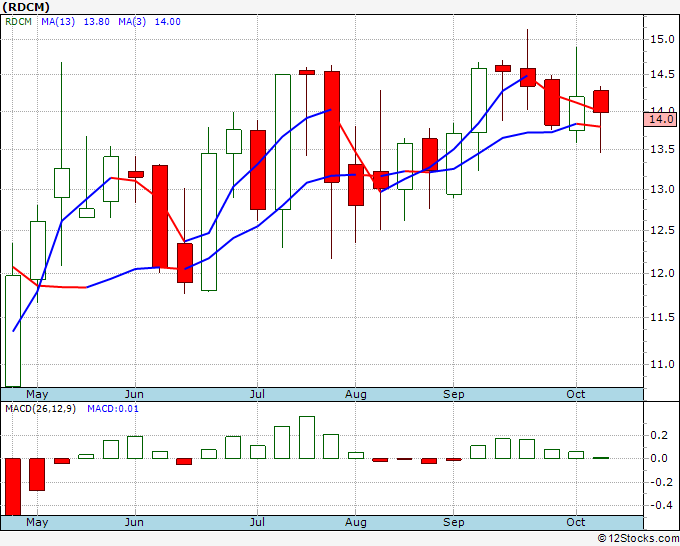Select the 13.80 moving average value
Image resolution: width=680 pixels, height=546 pixels.
(x=96, y=22)
